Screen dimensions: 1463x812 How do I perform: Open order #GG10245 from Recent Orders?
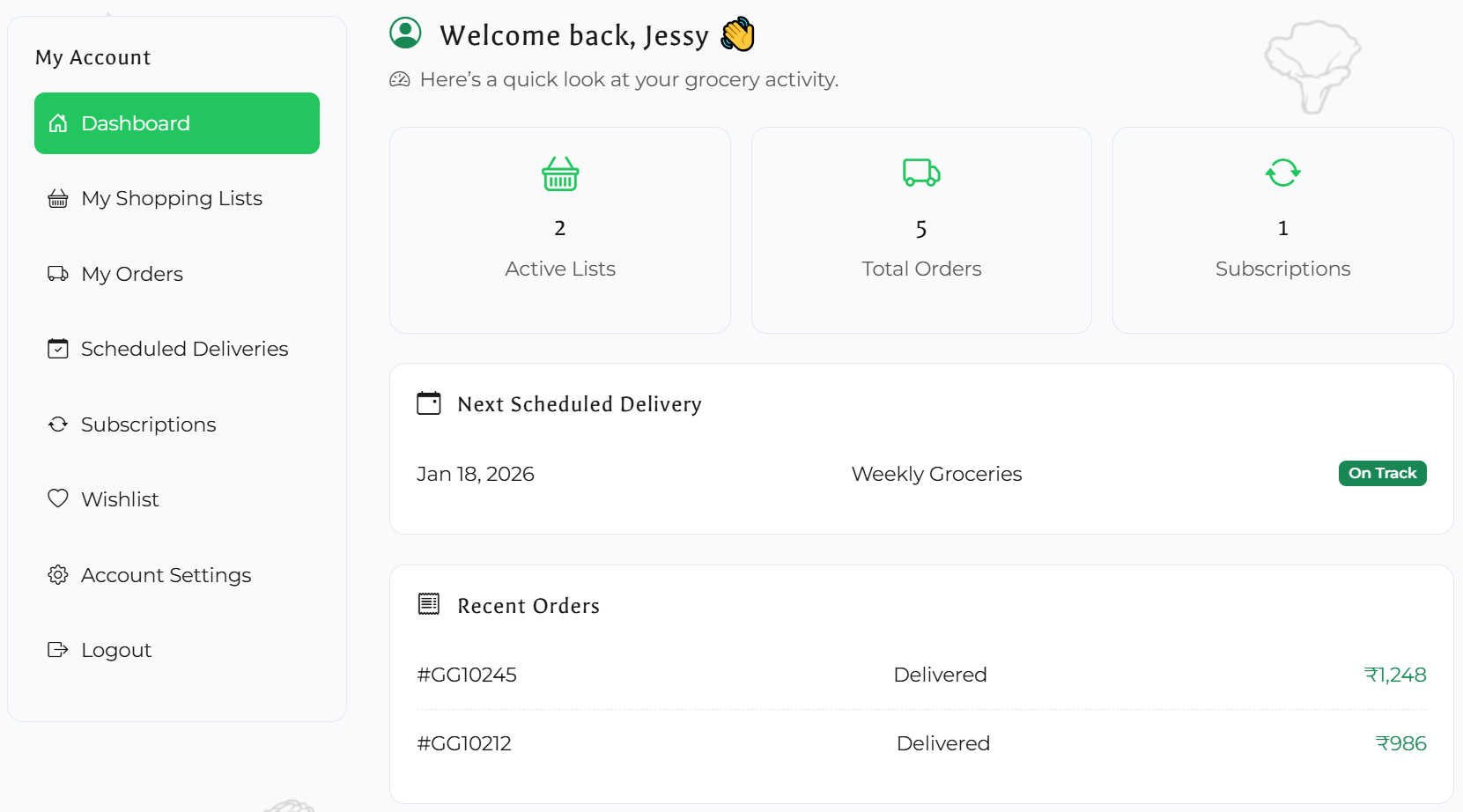[x=467, y=674]
